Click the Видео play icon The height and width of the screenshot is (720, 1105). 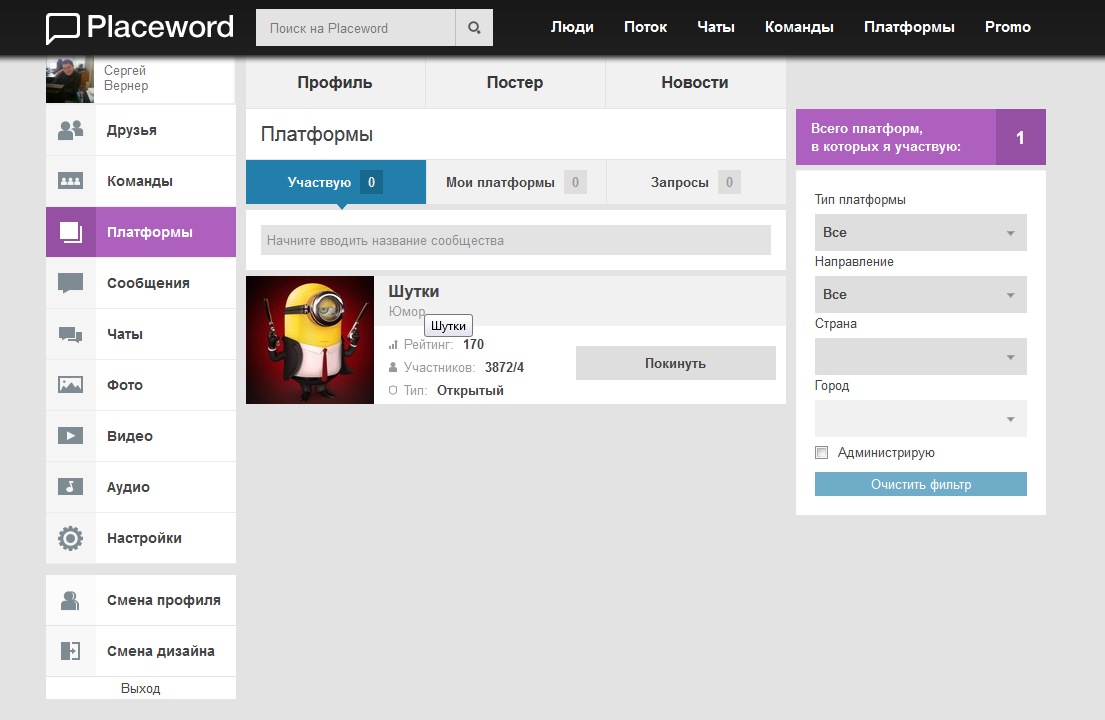(70, 435)
